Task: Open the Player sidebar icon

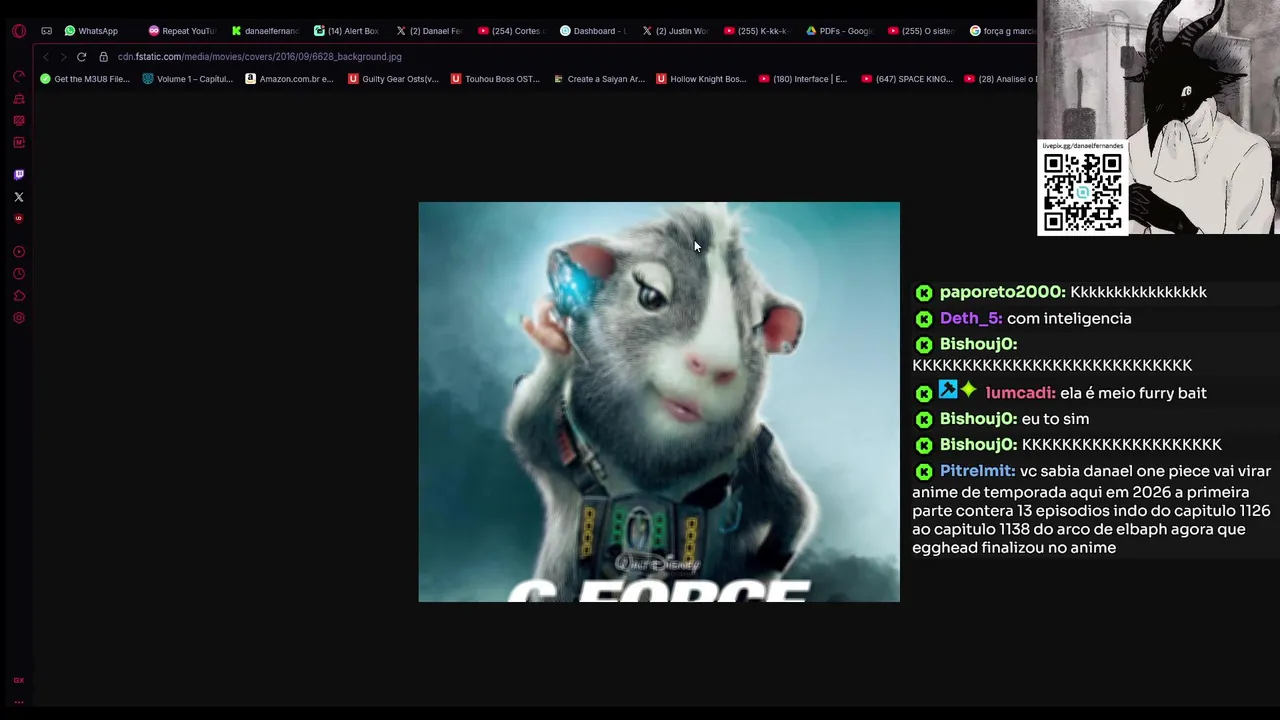Action: [18, 252]
